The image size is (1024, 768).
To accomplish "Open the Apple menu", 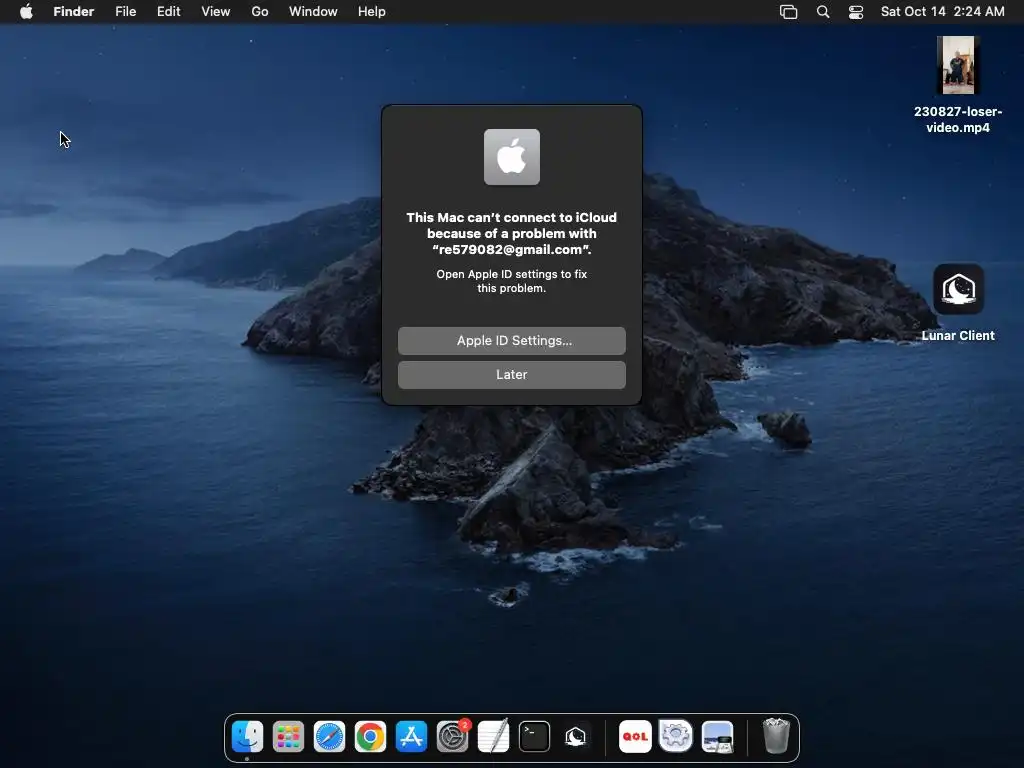I will pos(26,12).
